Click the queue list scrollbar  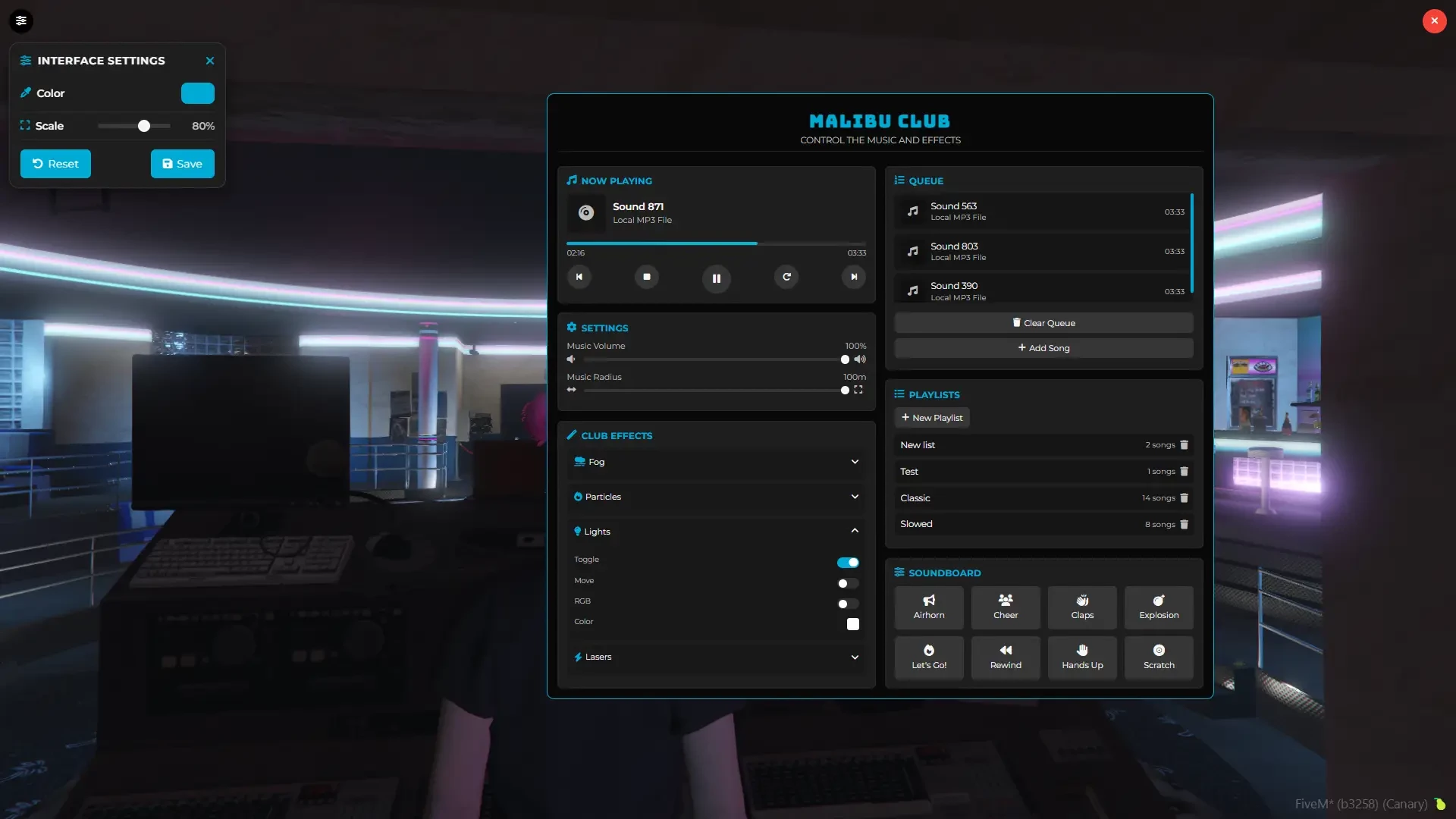(x=1192, y=243)
